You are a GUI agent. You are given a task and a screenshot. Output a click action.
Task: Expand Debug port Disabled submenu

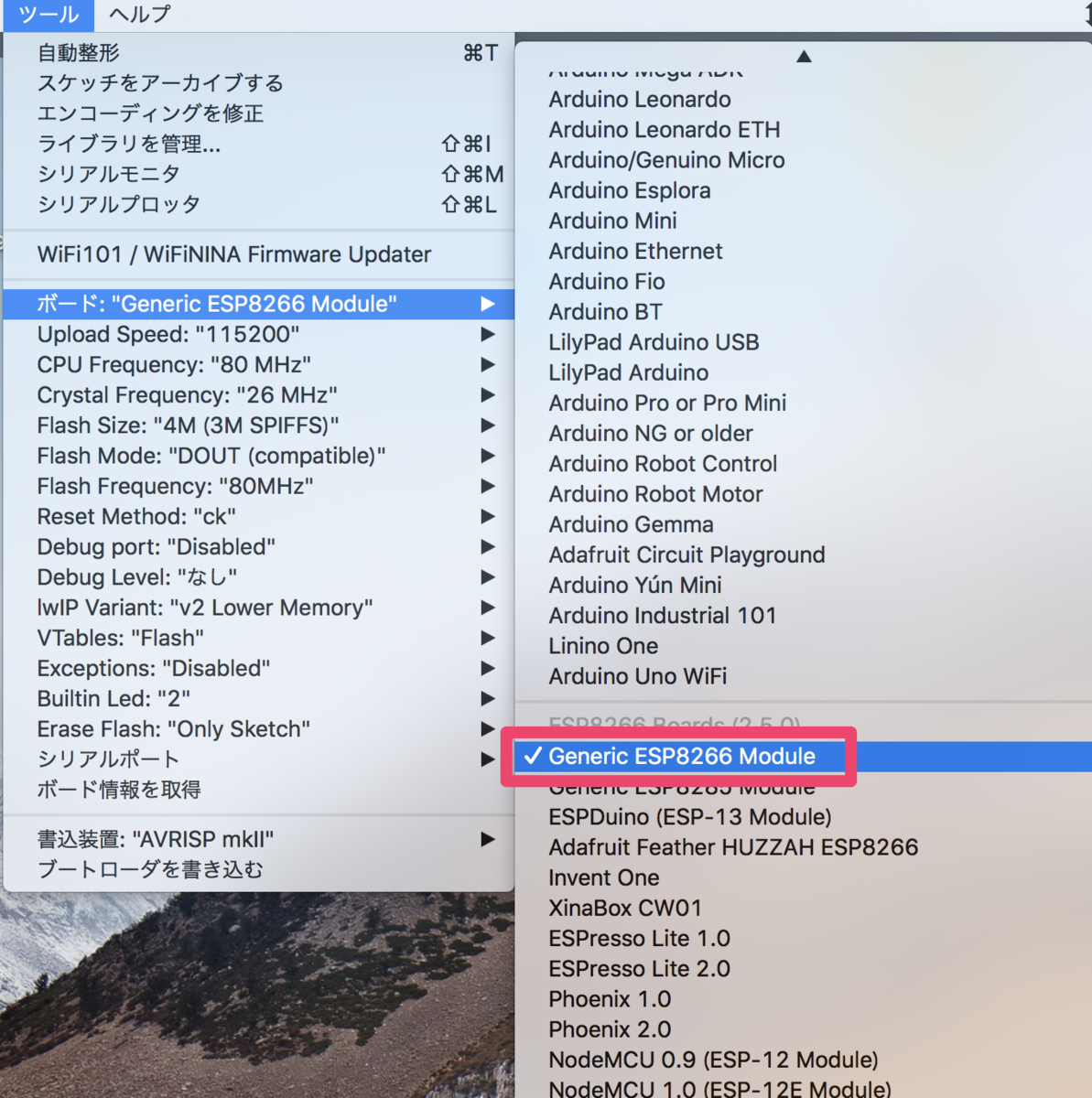pyautogui.click(x=259, y=546)
